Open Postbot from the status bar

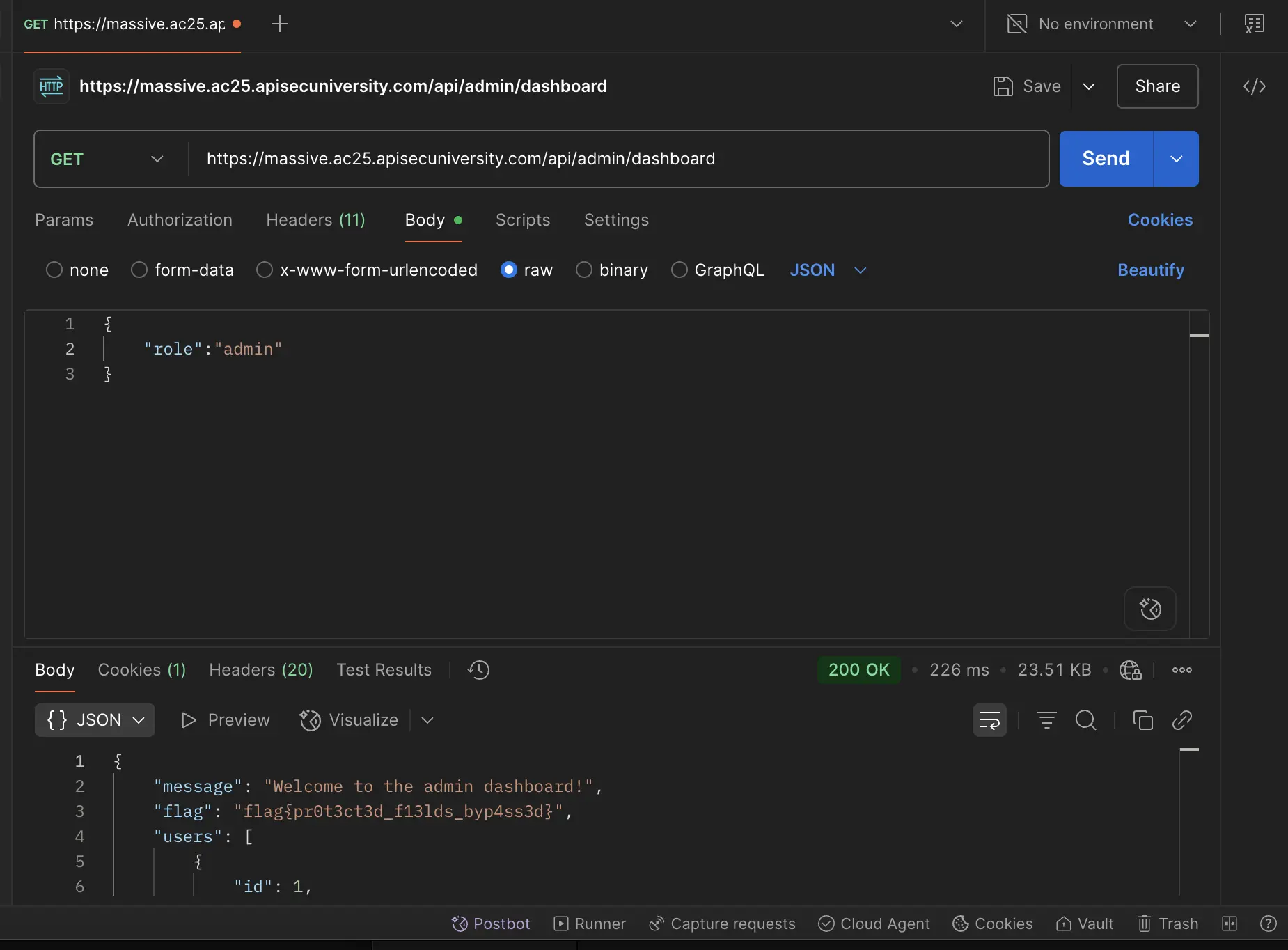point(491,924)
